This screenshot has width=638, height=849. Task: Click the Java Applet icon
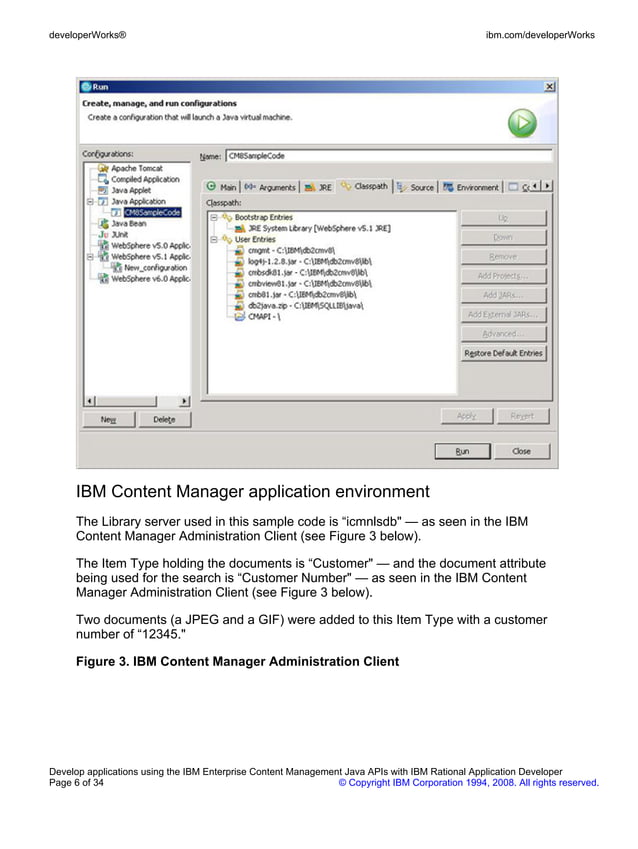103,190
